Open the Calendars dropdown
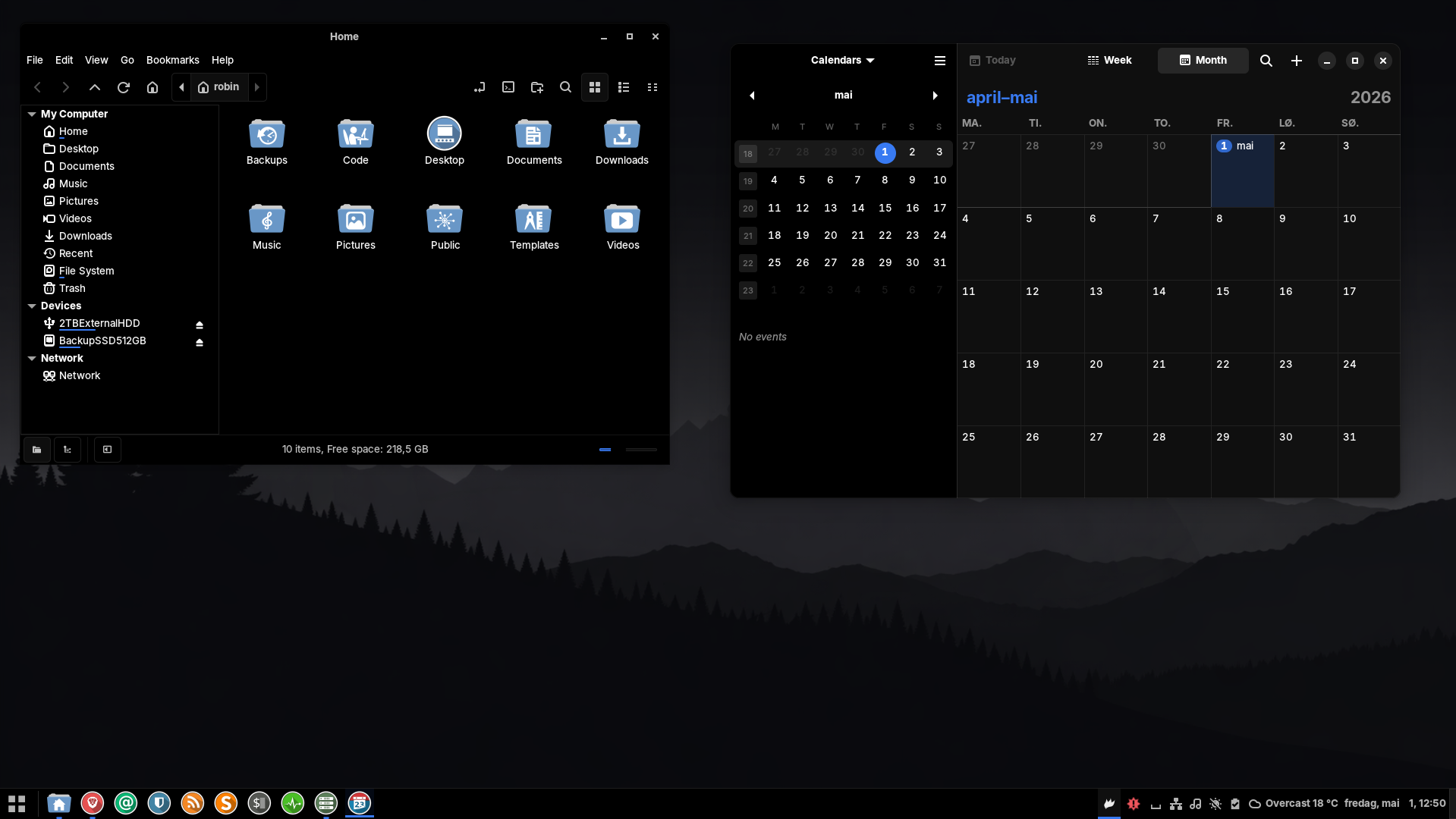 (x=843, y=61)
